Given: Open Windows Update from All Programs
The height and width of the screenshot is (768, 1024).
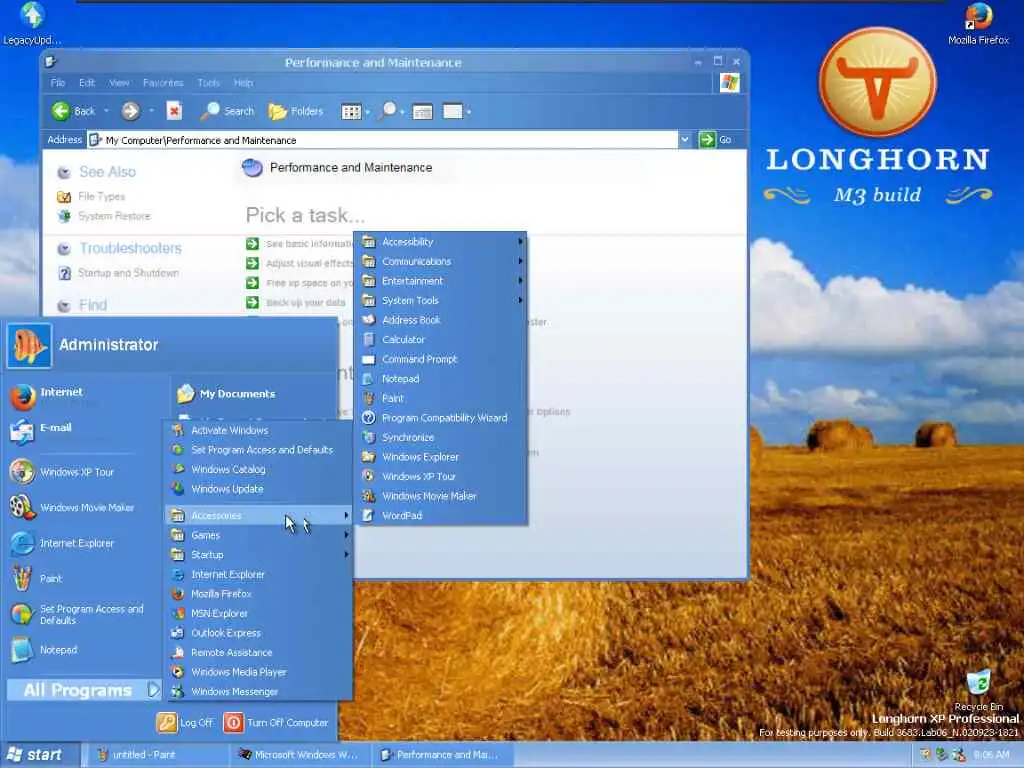Looking at the screenshot, I should (x=259, y=489).
